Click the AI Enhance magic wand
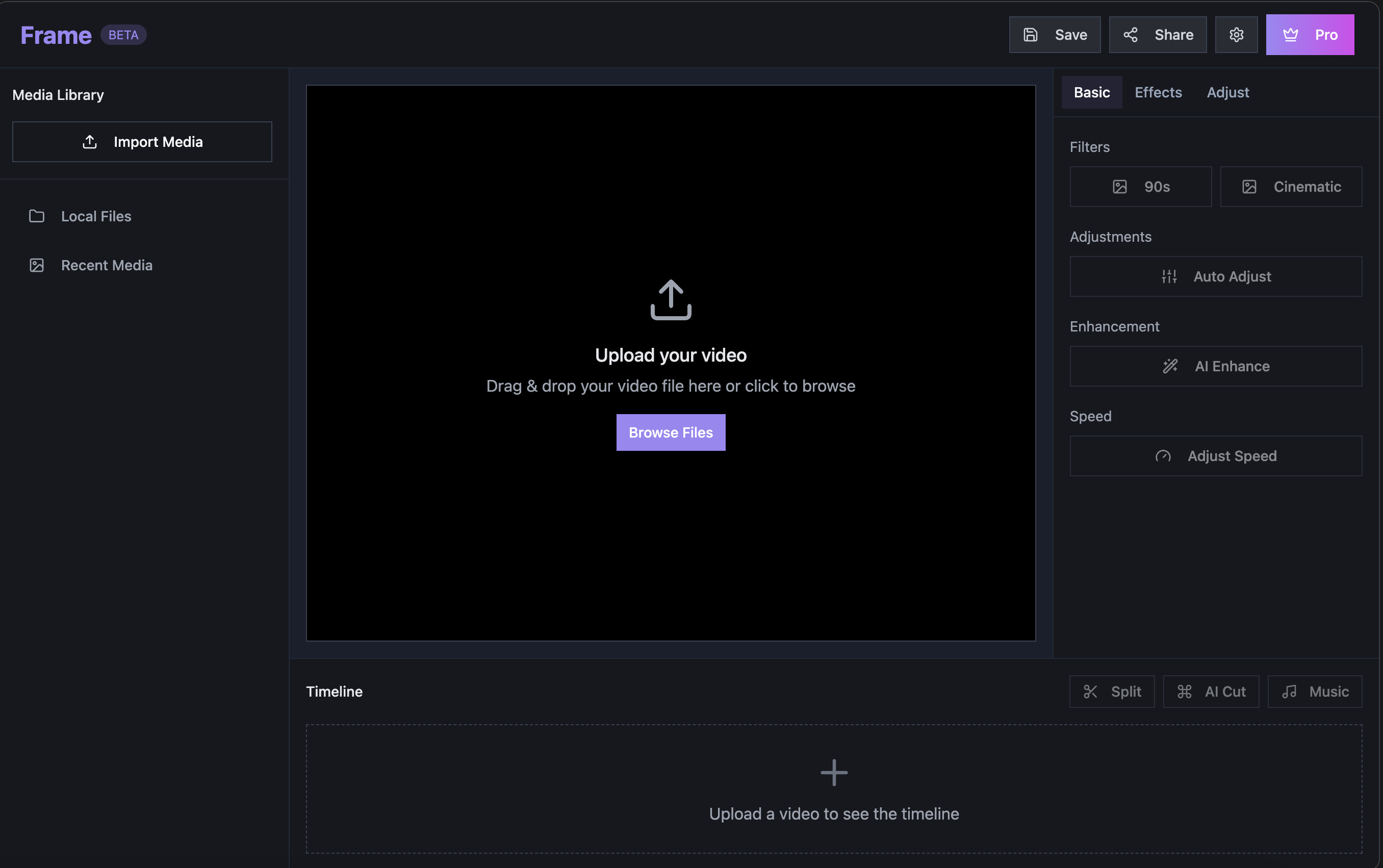This screenshot has height=868, width=1383. tap(1215, 366)
